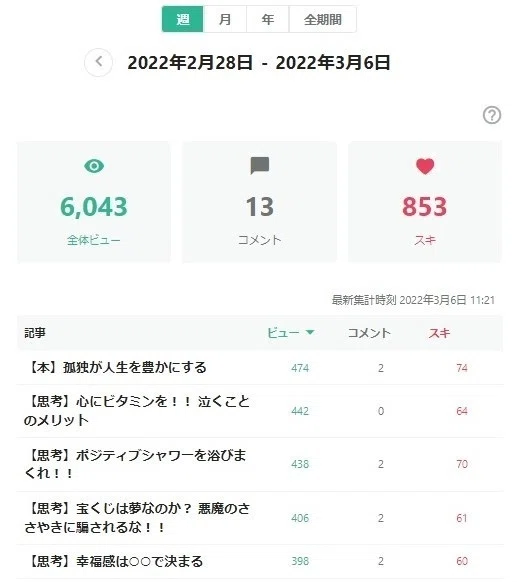Screen dimensions: 517x582
Task: Click the eye icon for total views
Action: pyautogui.click(x=94, y=166)
